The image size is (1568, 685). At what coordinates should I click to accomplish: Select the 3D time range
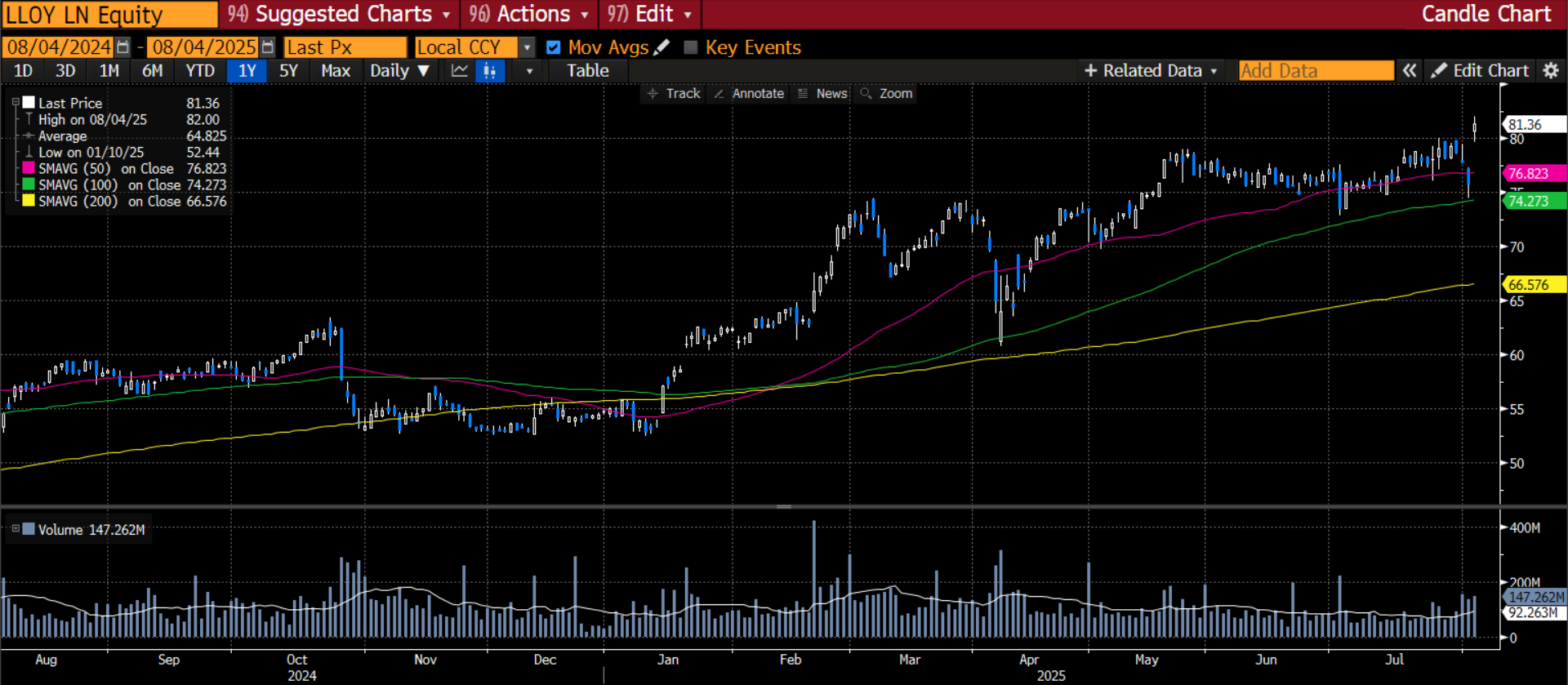(65, 71)
